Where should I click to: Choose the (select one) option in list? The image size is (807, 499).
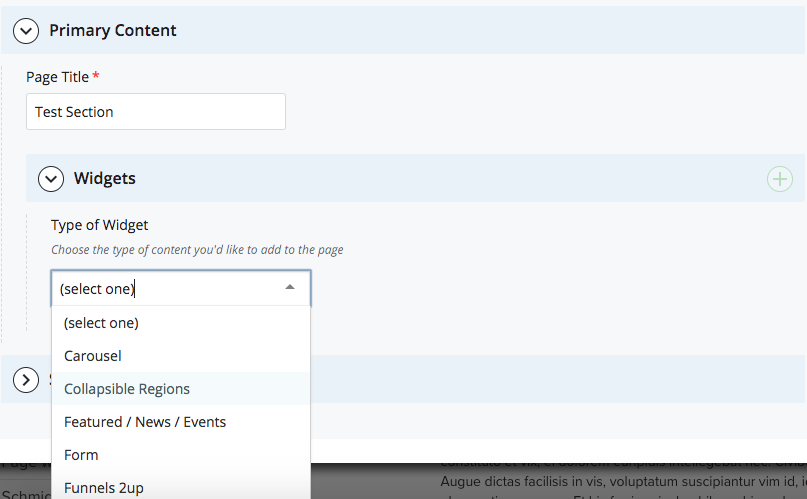[x=181, y=323]
